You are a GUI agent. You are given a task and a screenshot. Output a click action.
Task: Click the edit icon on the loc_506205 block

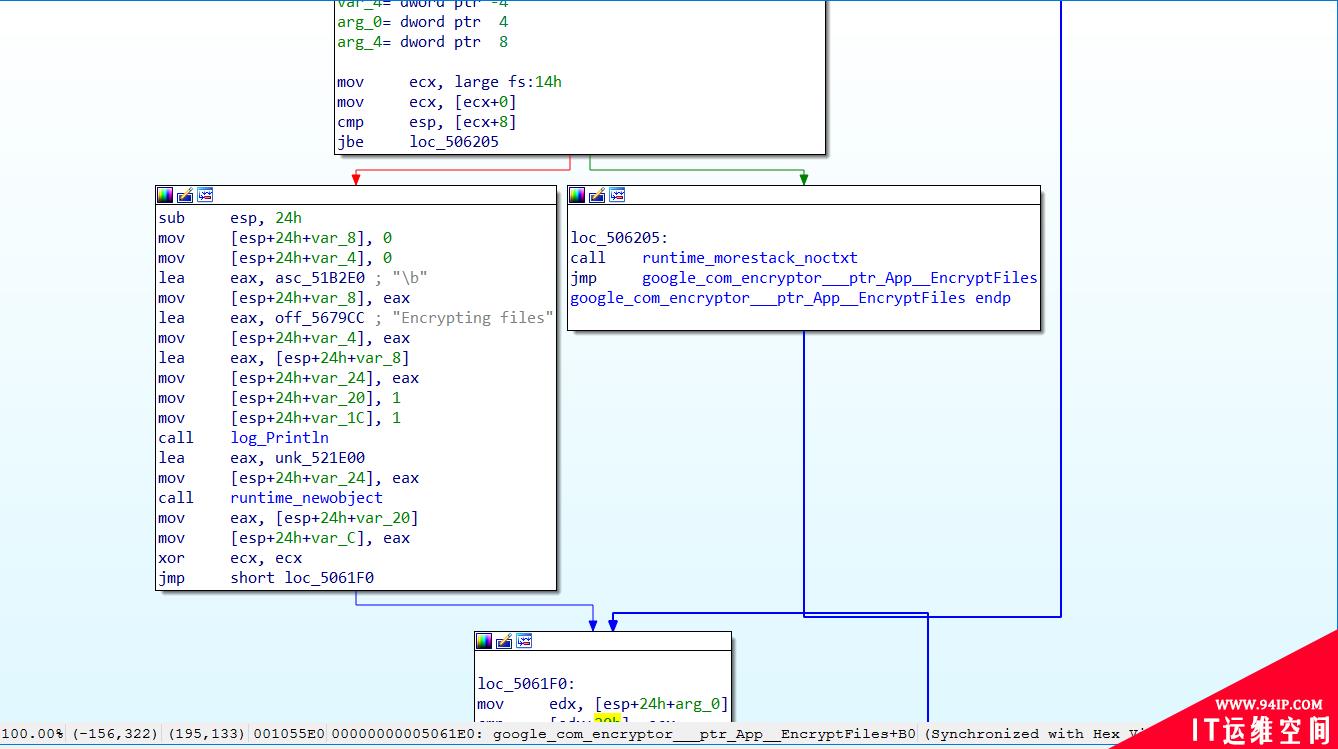pyautogui.click(x=597, y=195)
